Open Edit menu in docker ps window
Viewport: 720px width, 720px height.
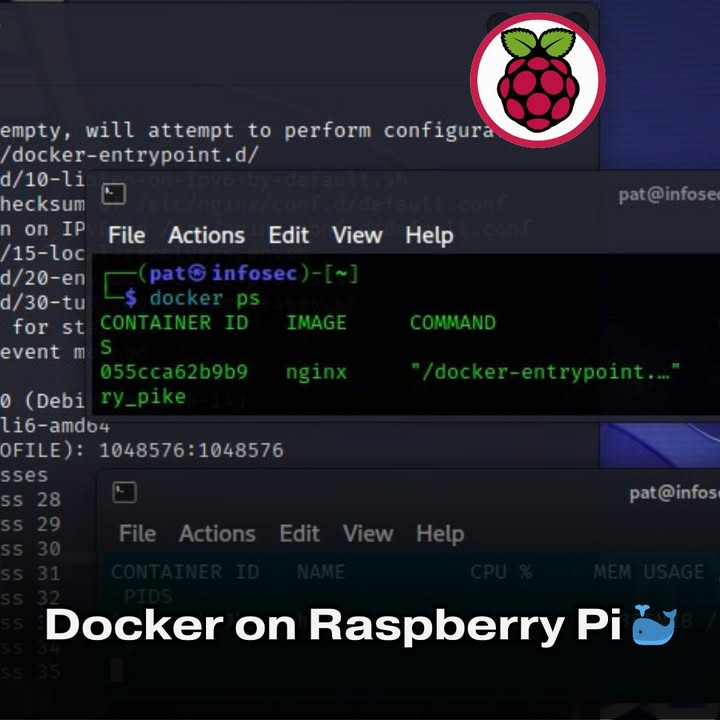point(289,236)
